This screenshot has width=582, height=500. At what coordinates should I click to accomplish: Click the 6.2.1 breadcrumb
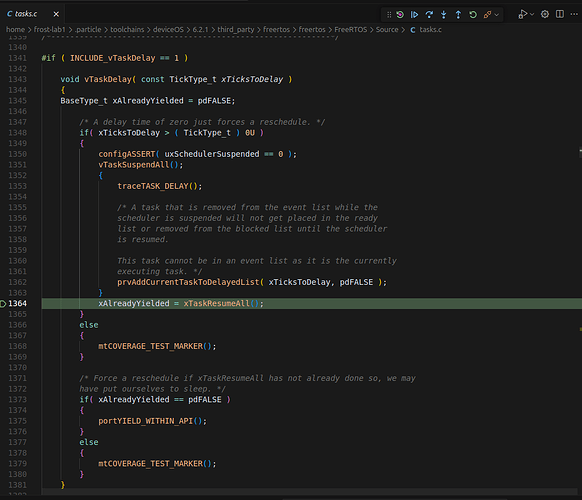point(200,29)
